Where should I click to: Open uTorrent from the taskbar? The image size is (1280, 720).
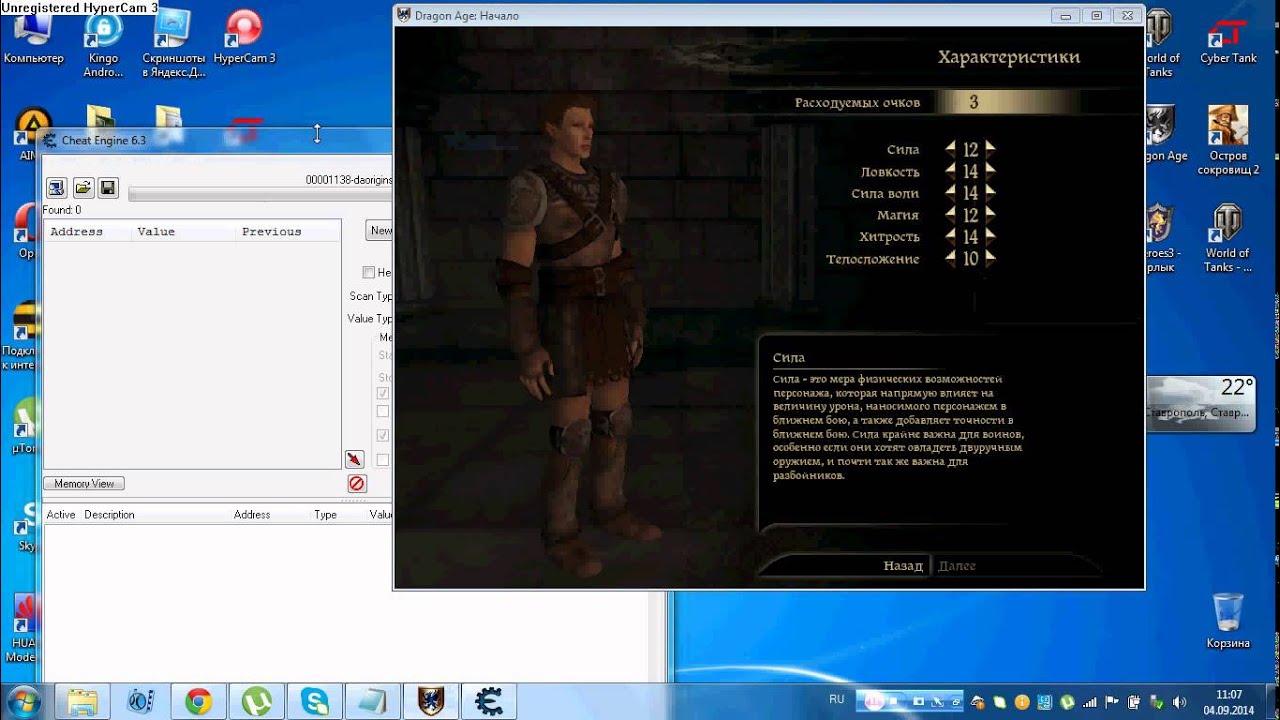click(x=256, y=702)
